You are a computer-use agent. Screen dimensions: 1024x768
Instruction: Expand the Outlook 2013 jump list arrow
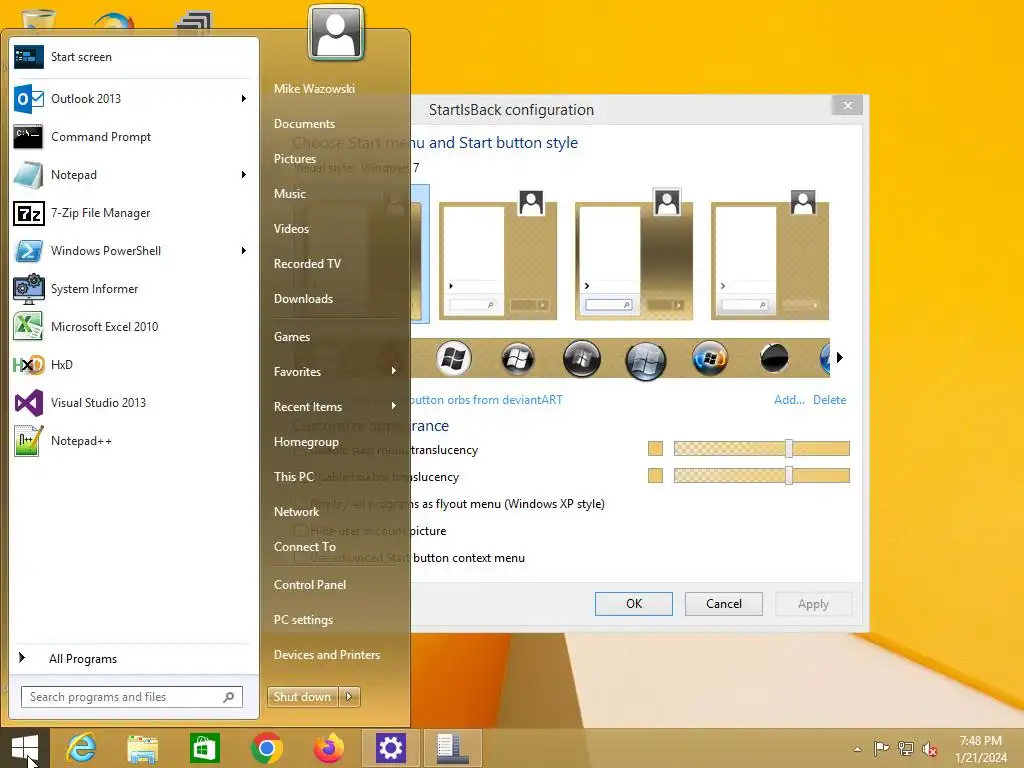click(x=244, y=99)
